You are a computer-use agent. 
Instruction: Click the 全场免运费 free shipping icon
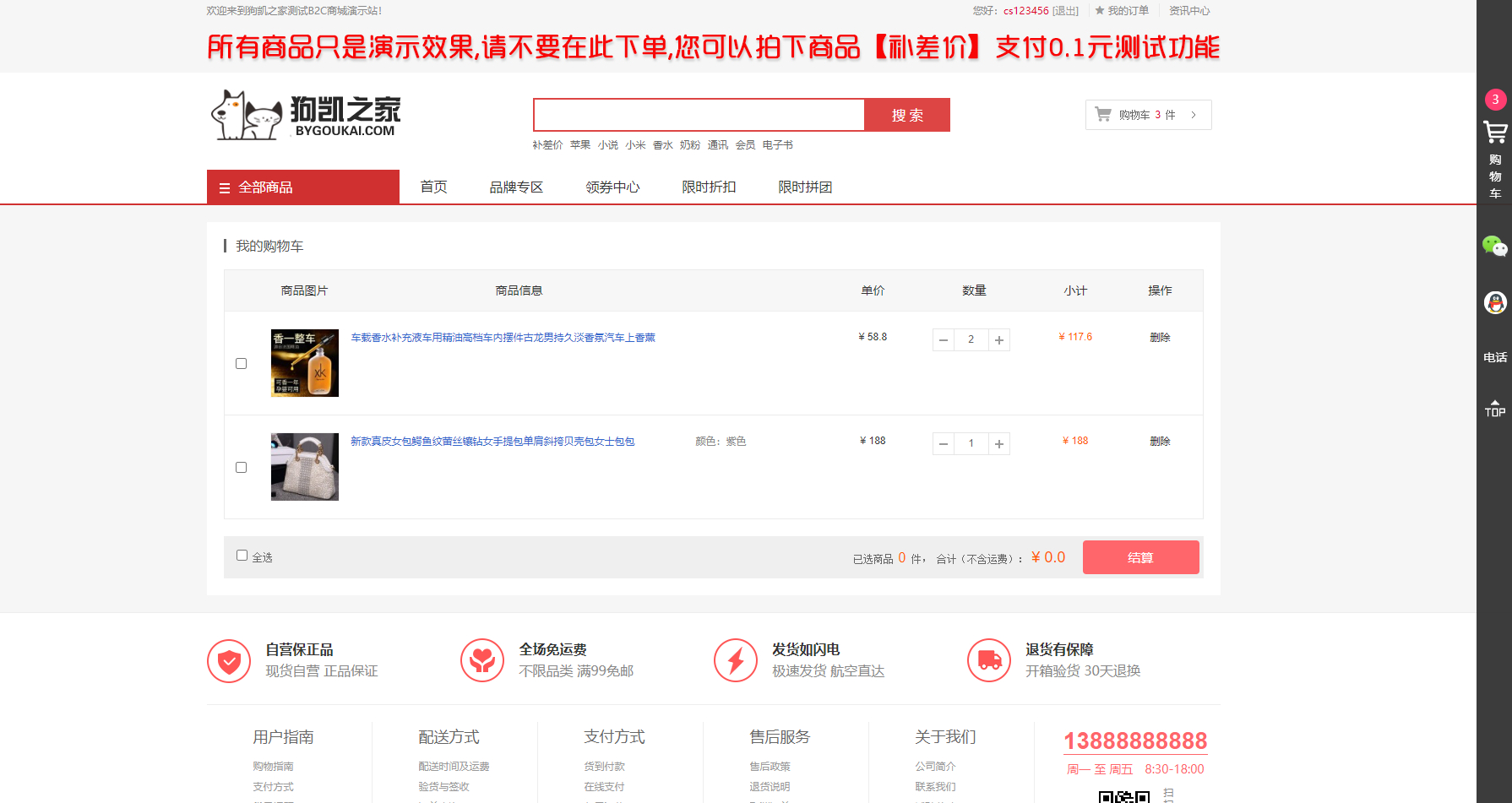pos(482,660)
